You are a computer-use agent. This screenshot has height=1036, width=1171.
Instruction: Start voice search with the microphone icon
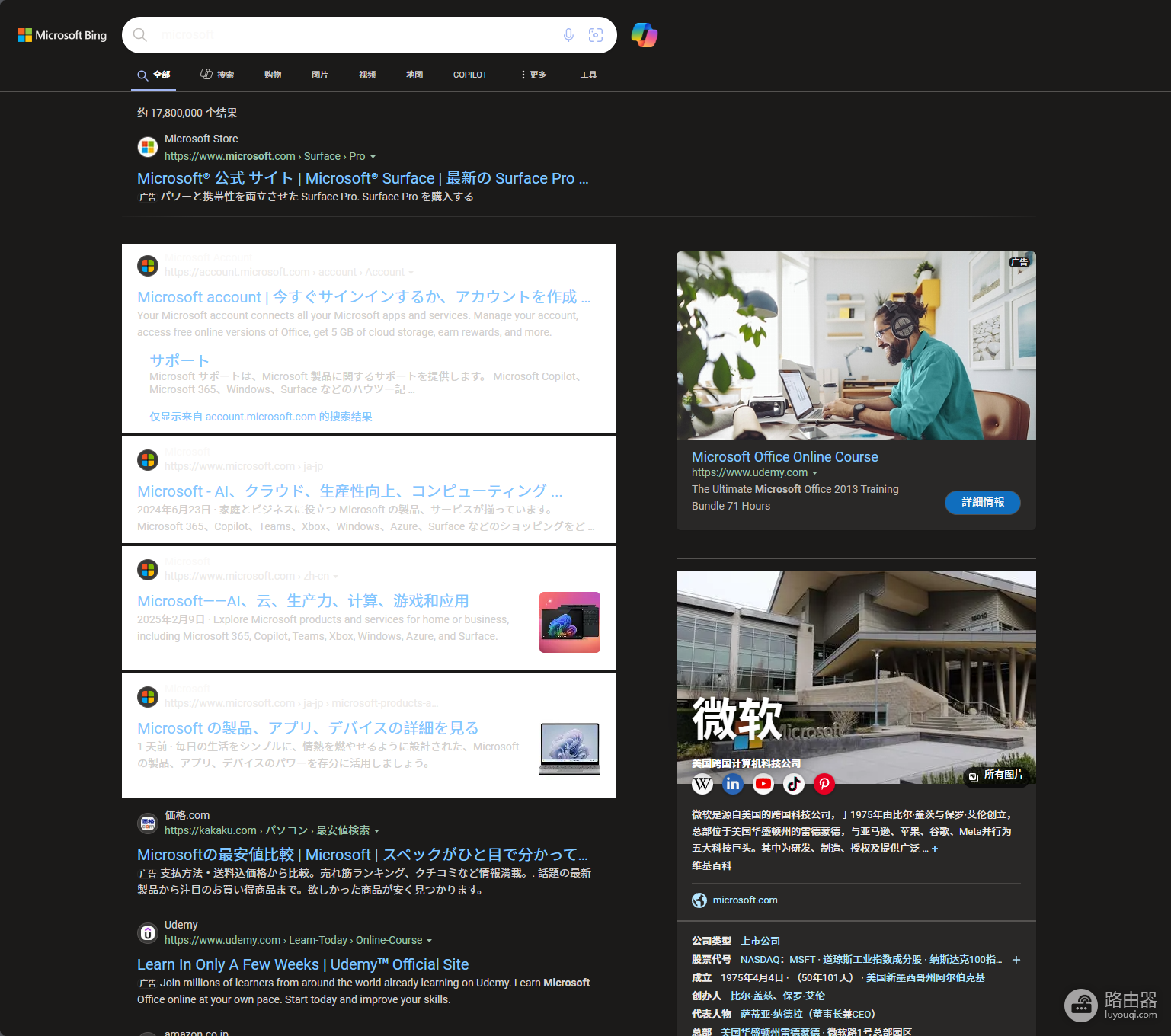(568, 35)
